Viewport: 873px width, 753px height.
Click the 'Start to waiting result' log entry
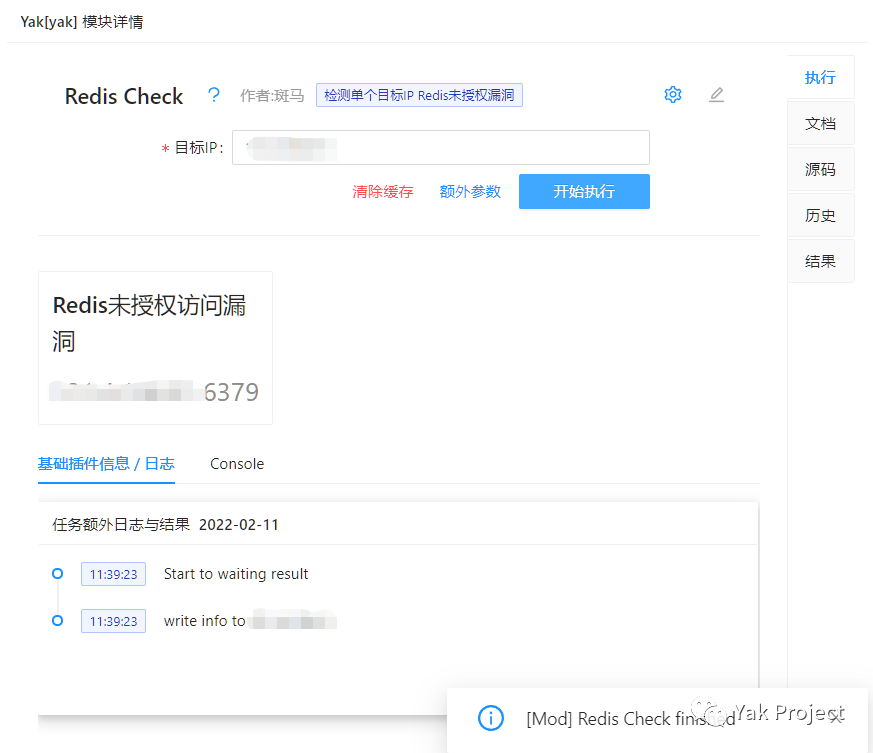pyautogui.click(x=236, y=574)
